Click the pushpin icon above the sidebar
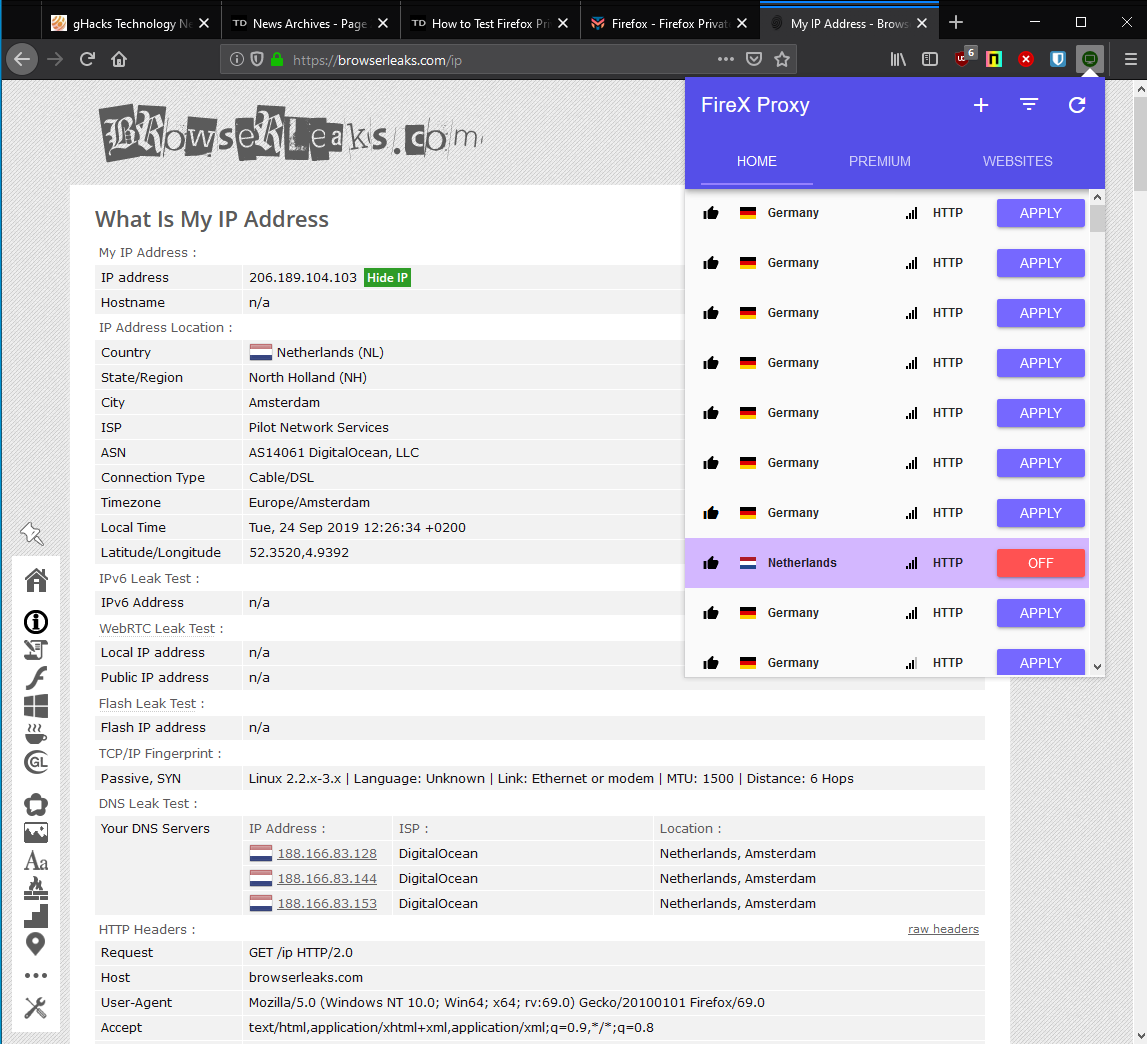Image resolution: width=1147 pixels, height=1044 pixels. 32,533
